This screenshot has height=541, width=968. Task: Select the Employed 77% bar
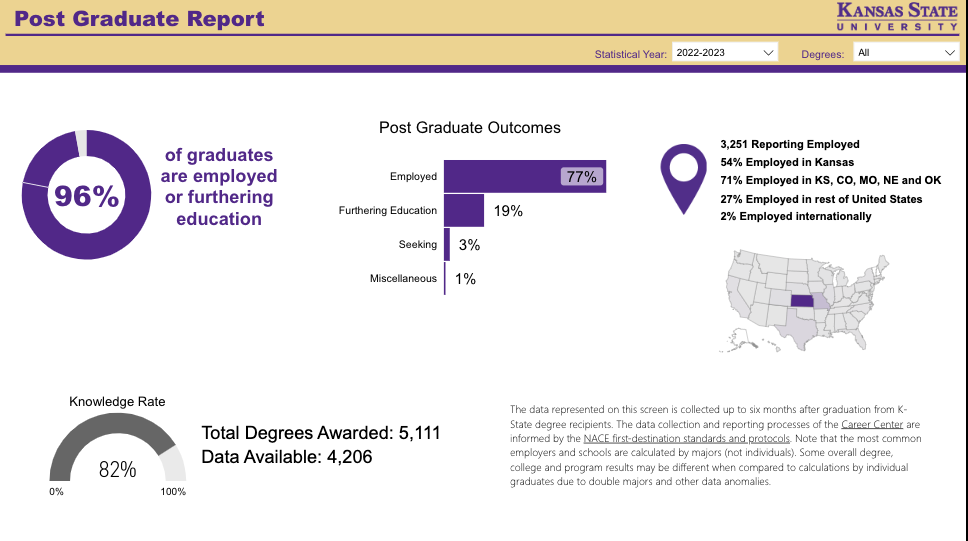pyautogui.click(x=524, y=176)
